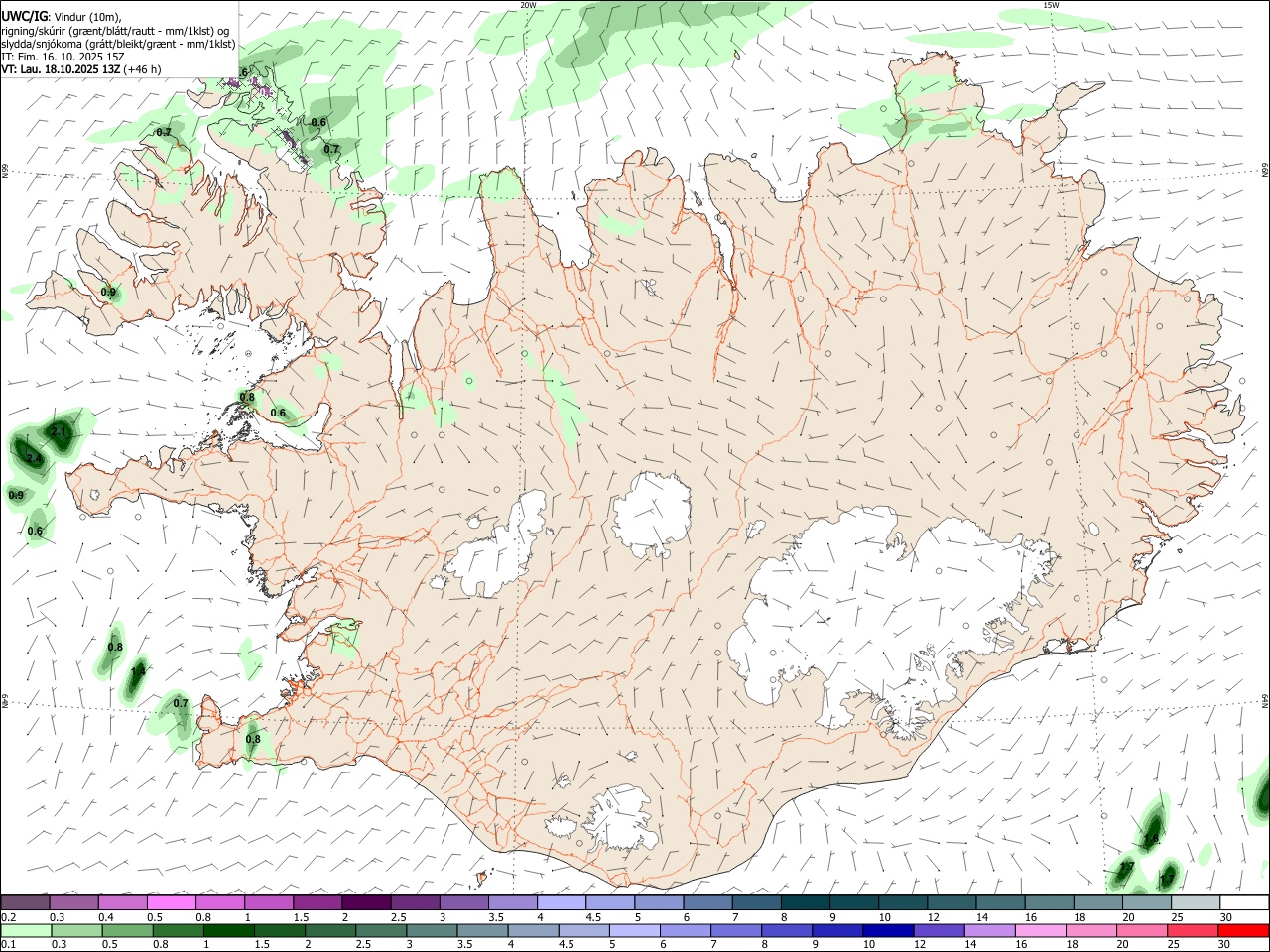Pick the white 30 snow legend swatch
This screenshot has width=1270, height=952.
coord(1243,902)
